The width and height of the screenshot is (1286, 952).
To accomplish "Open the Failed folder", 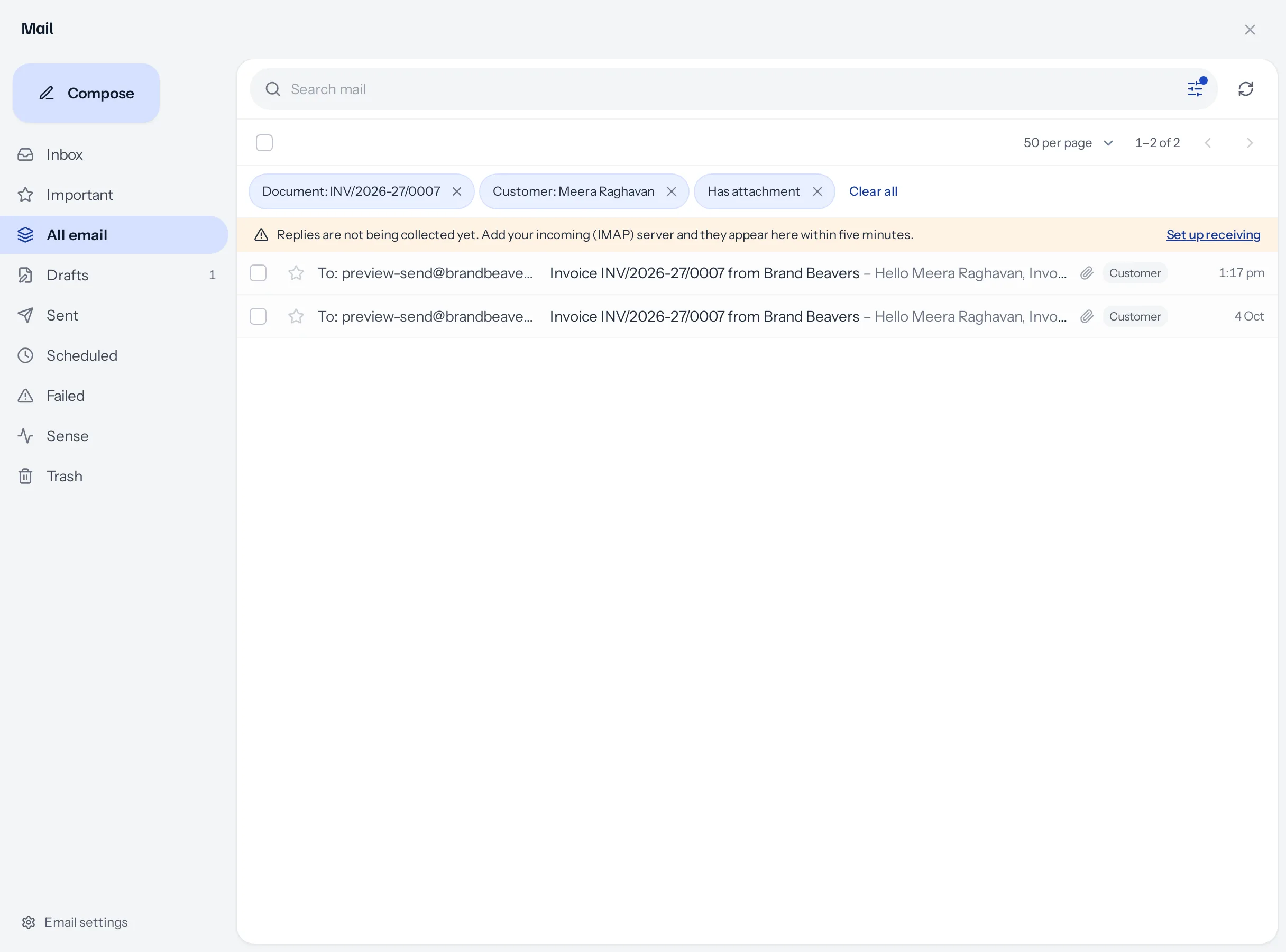I will pyautogui.click(x=114, y=396).
